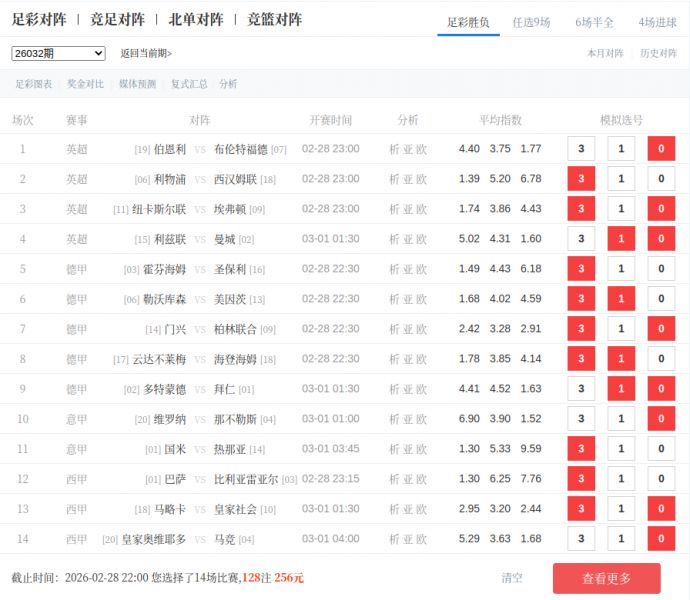Select the draw option for 国米 vs 热那亚

(621, 449)
